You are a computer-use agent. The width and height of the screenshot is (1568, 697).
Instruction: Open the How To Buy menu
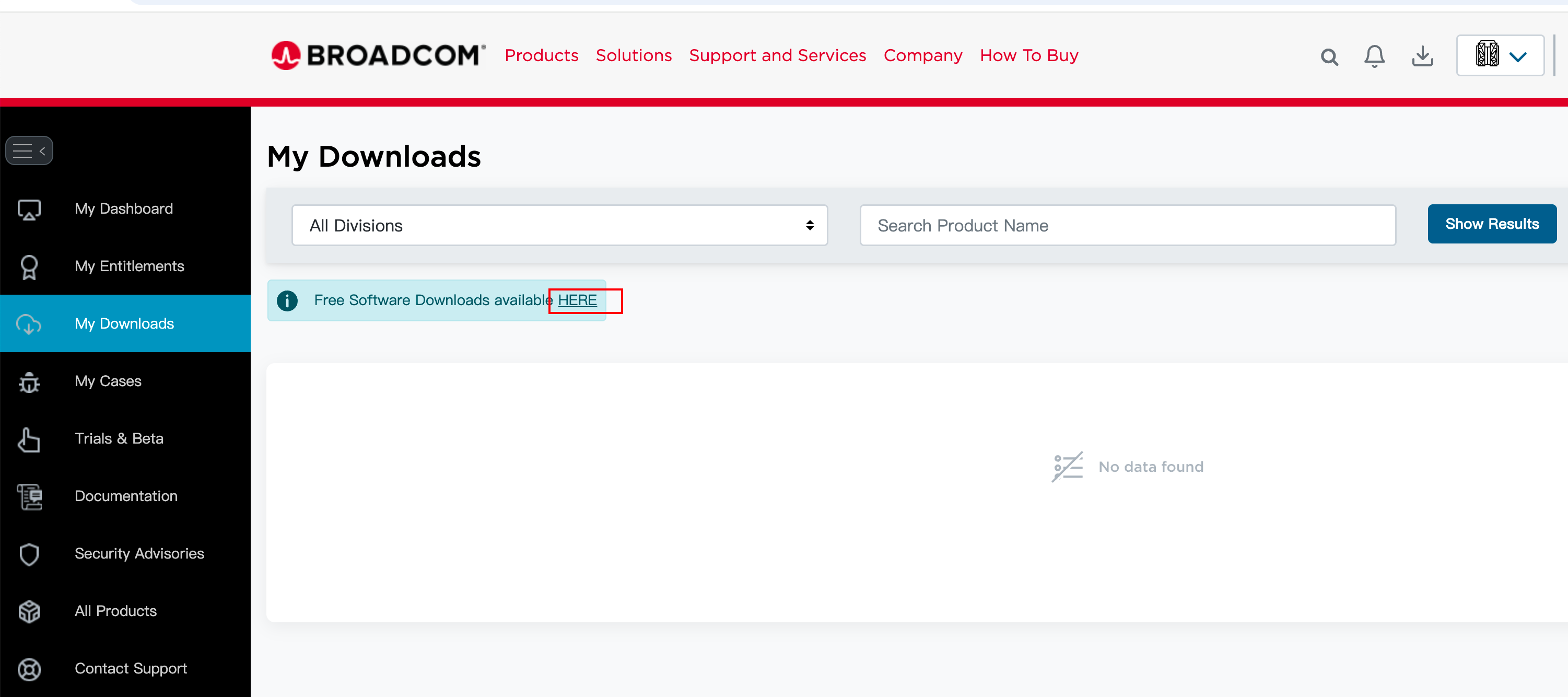pyautogui.click(x=1028, y=55)
